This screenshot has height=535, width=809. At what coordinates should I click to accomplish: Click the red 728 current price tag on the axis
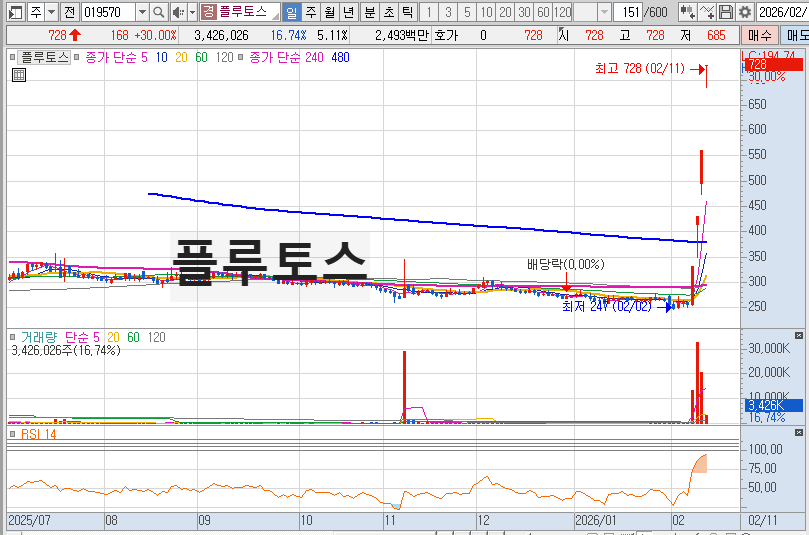point(774,65)
